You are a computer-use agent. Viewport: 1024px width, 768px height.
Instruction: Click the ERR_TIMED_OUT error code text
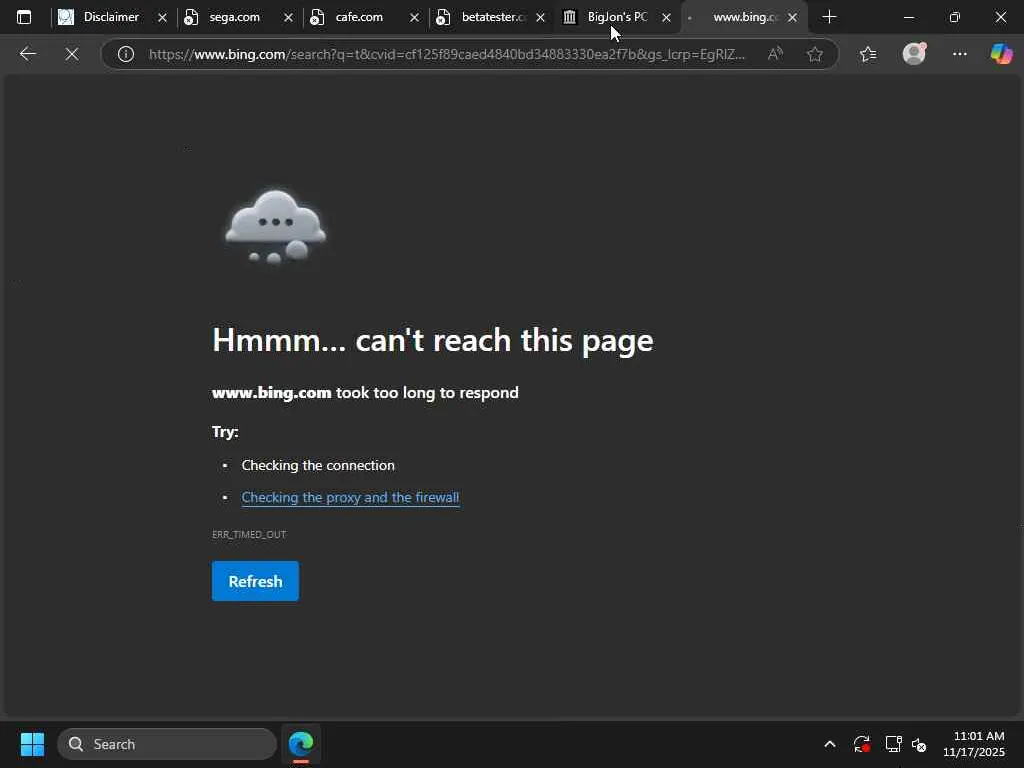[249, 534]
